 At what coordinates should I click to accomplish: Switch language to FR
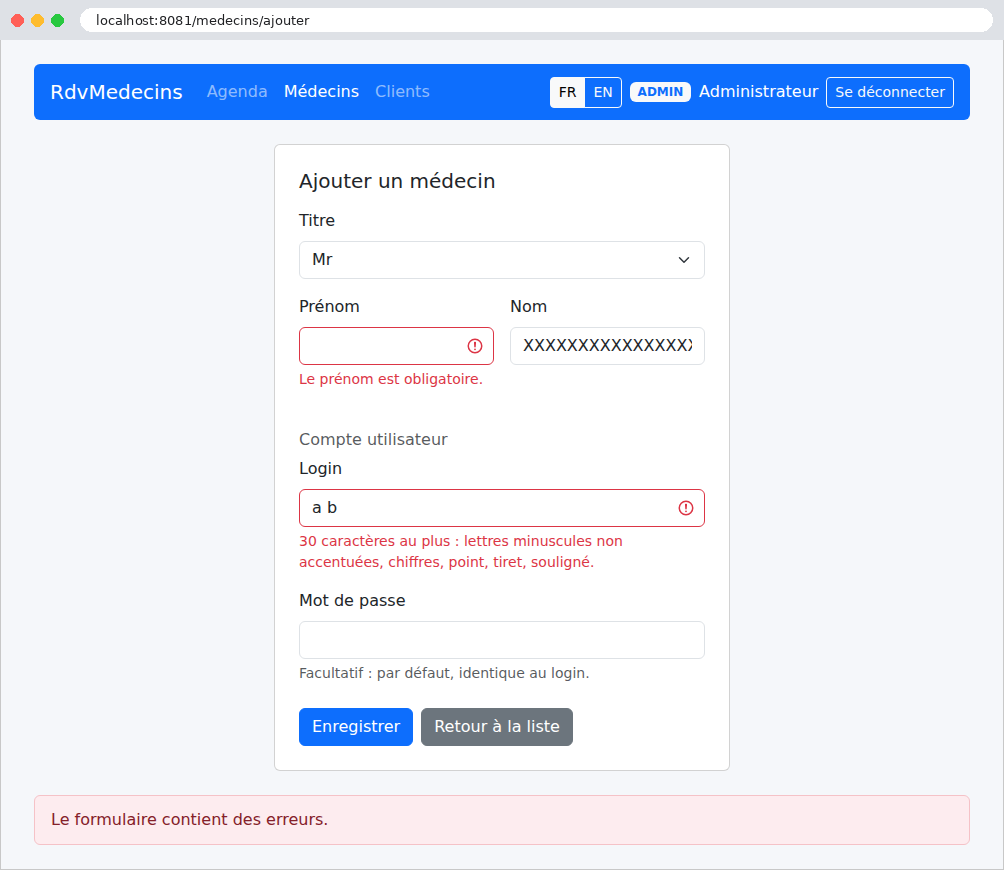click(x=567, y=92)
